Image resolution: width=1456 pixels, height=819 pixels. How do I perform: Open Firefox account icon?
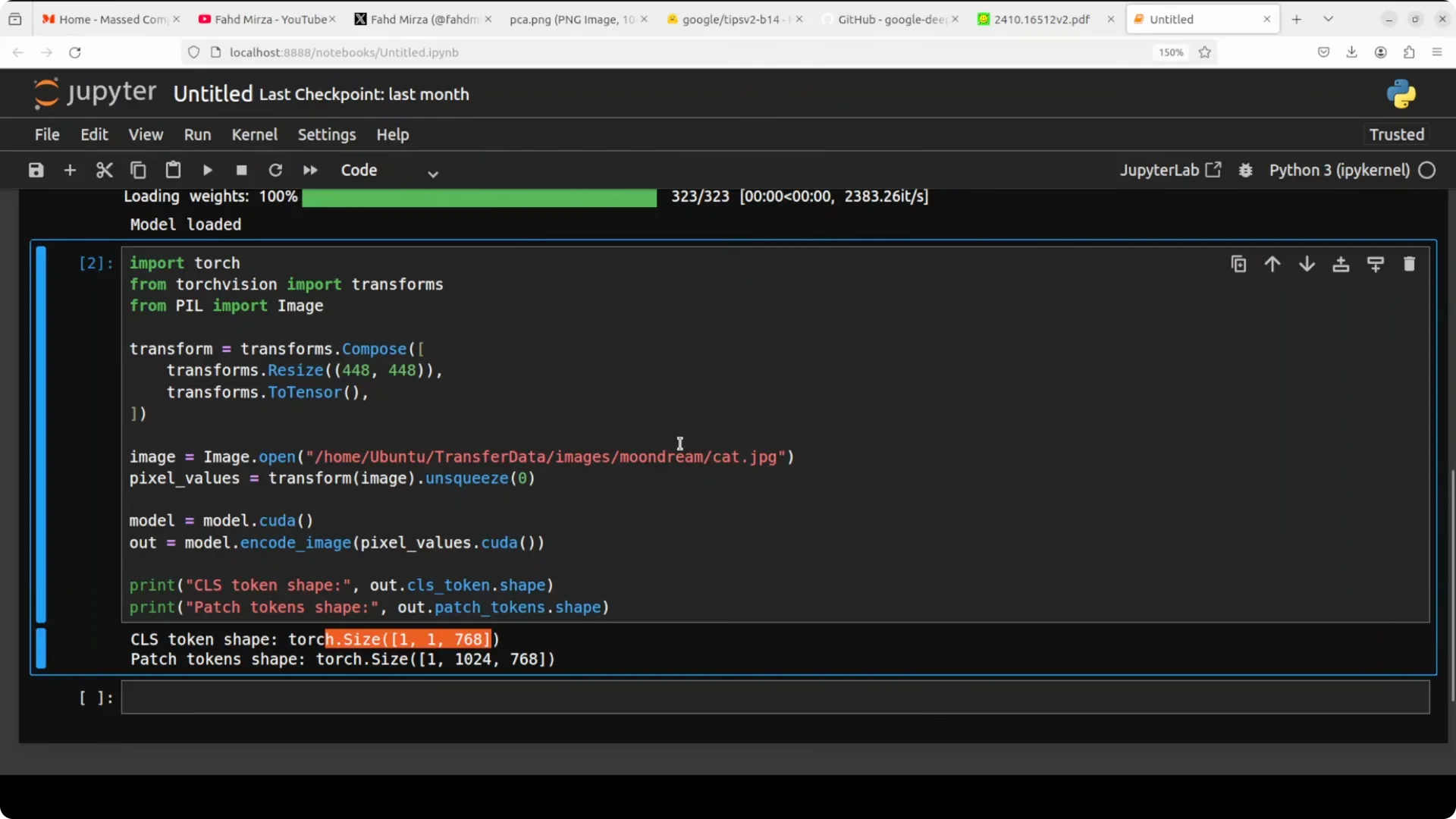click(1380, 52)
